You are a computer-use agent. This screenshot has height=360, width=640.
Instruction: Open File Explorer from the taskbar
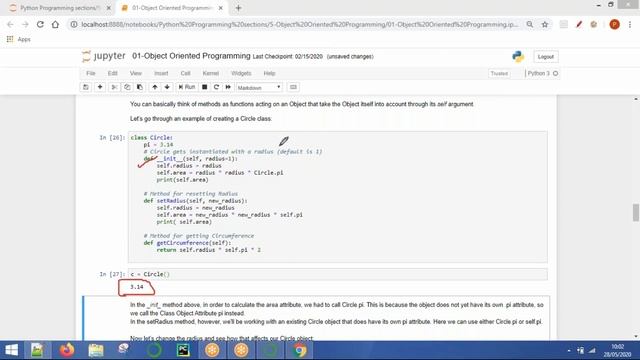click(x=96, y=350)
